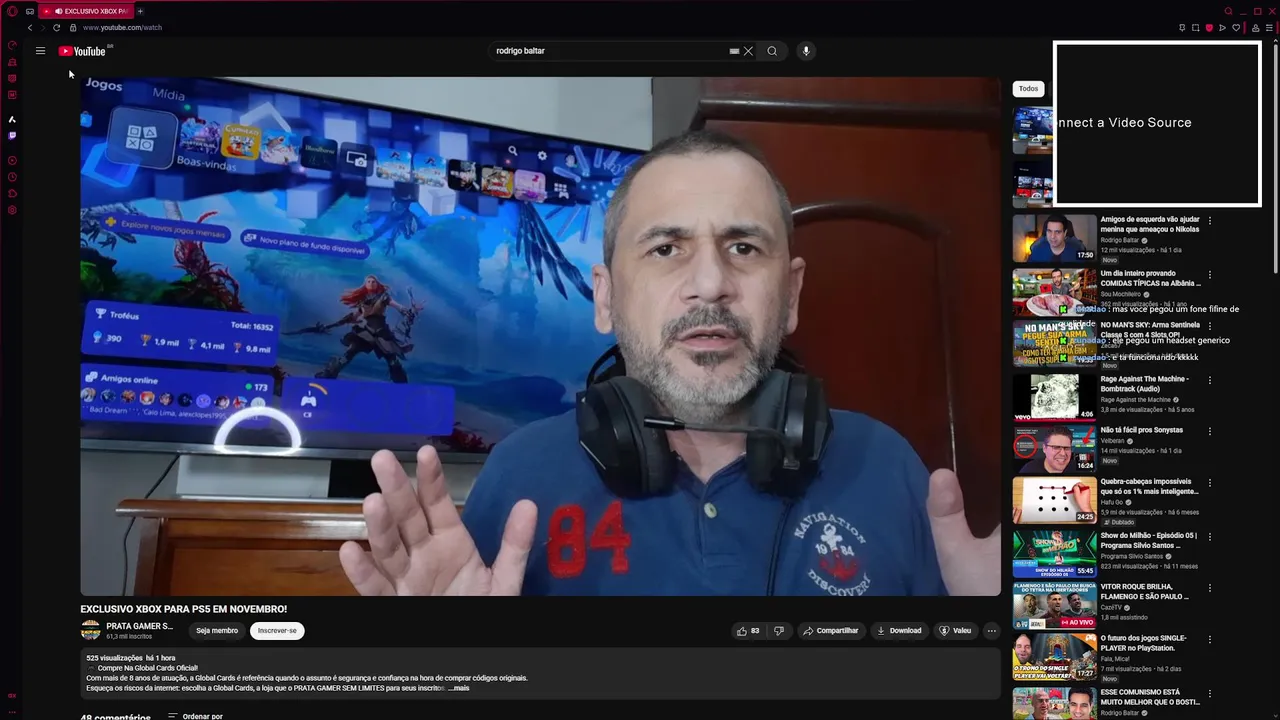The image size is (1280, 720).
Task: Click the video title EXCLUSIVO XBOX PARA PS5
Action: click(x=184, y=609)
